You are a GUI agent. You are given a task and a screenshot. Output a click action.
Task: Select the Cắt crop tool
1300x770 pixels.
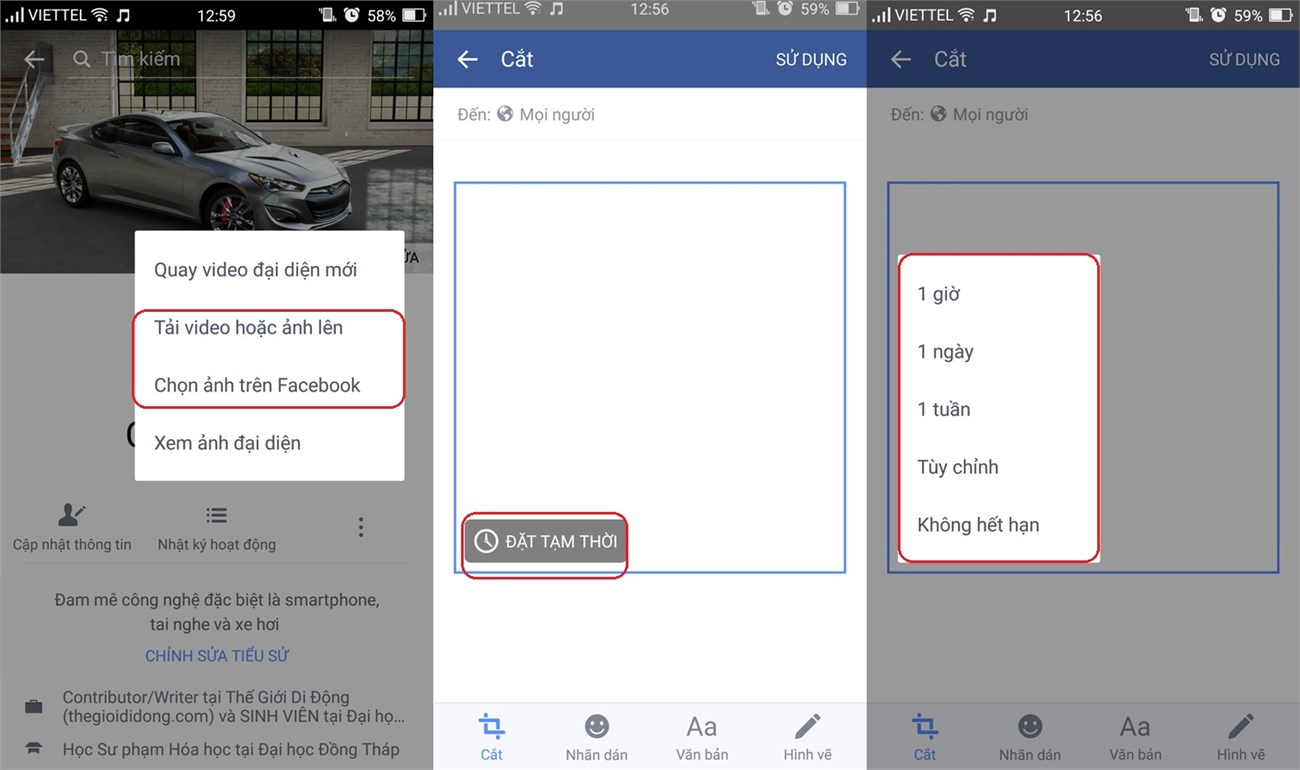tap(491, 735)
